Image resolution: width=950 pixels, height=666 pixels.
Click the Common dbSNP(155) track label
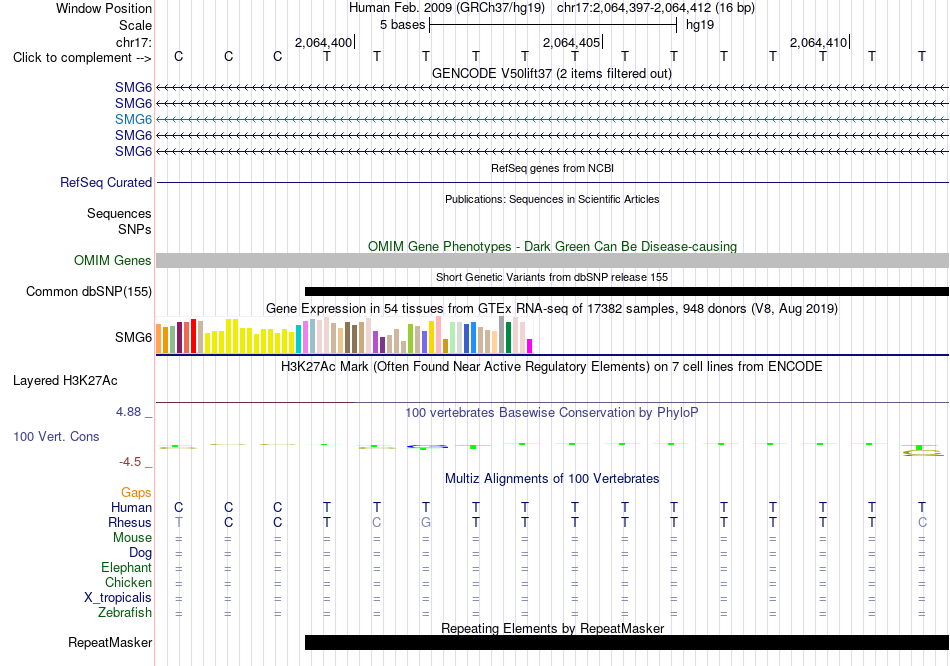tap(89, 291)
